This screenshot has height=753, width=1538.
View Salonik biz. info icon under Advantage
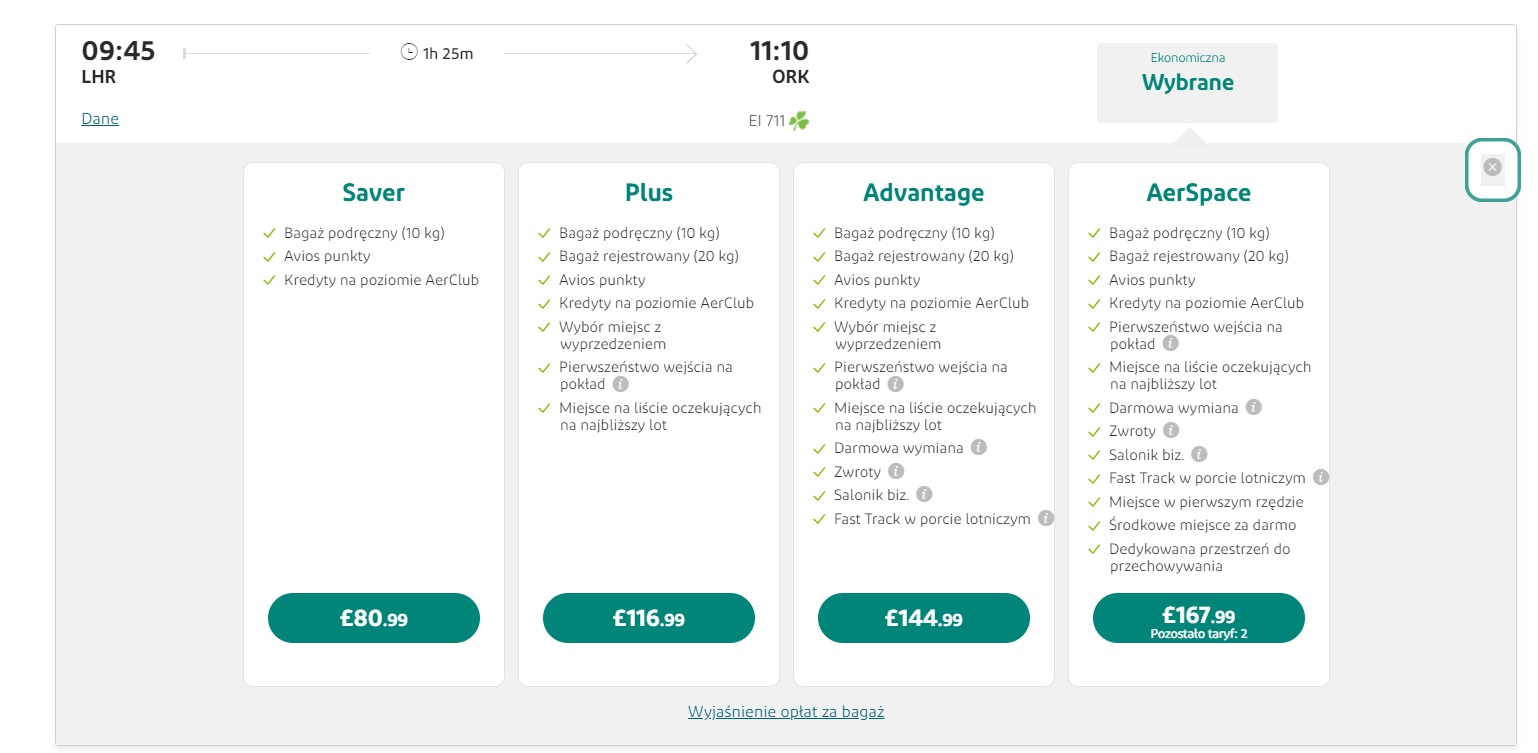coord(923,494)
